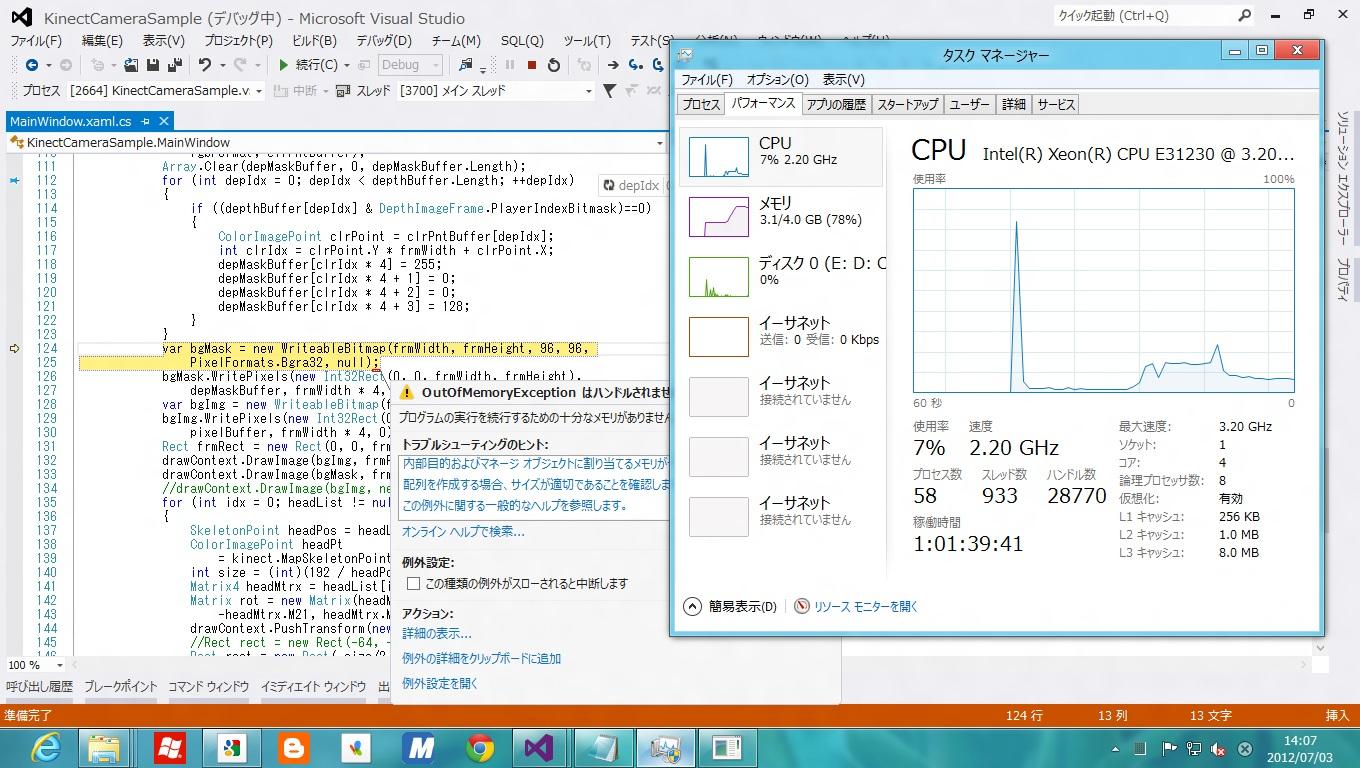Open the Process dropdown showing KinectCameraSample

[x=258, y=91]
